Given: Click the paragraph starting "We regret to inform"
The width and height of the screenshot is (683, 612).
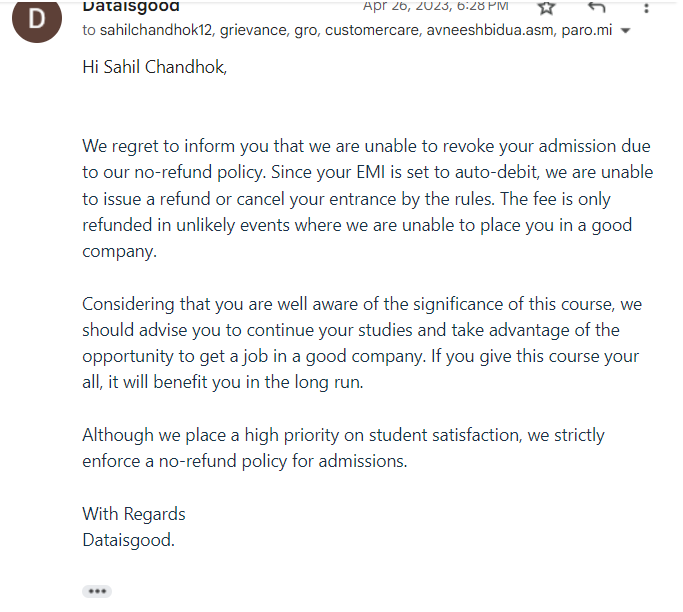Looking at the screenshot, I should pyautogui.click(x=368, y=199).
